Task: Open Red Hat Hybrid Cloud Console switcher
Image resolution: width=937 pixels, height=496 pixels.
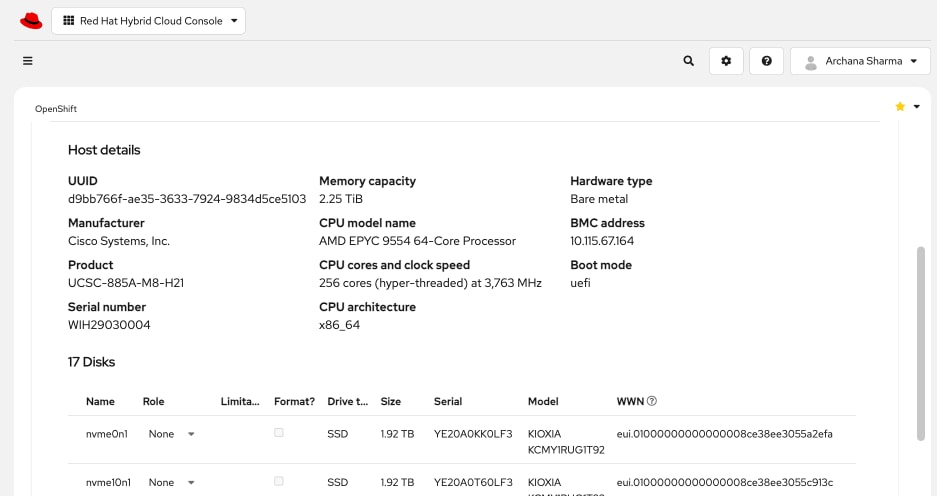Action: point(148,21)
